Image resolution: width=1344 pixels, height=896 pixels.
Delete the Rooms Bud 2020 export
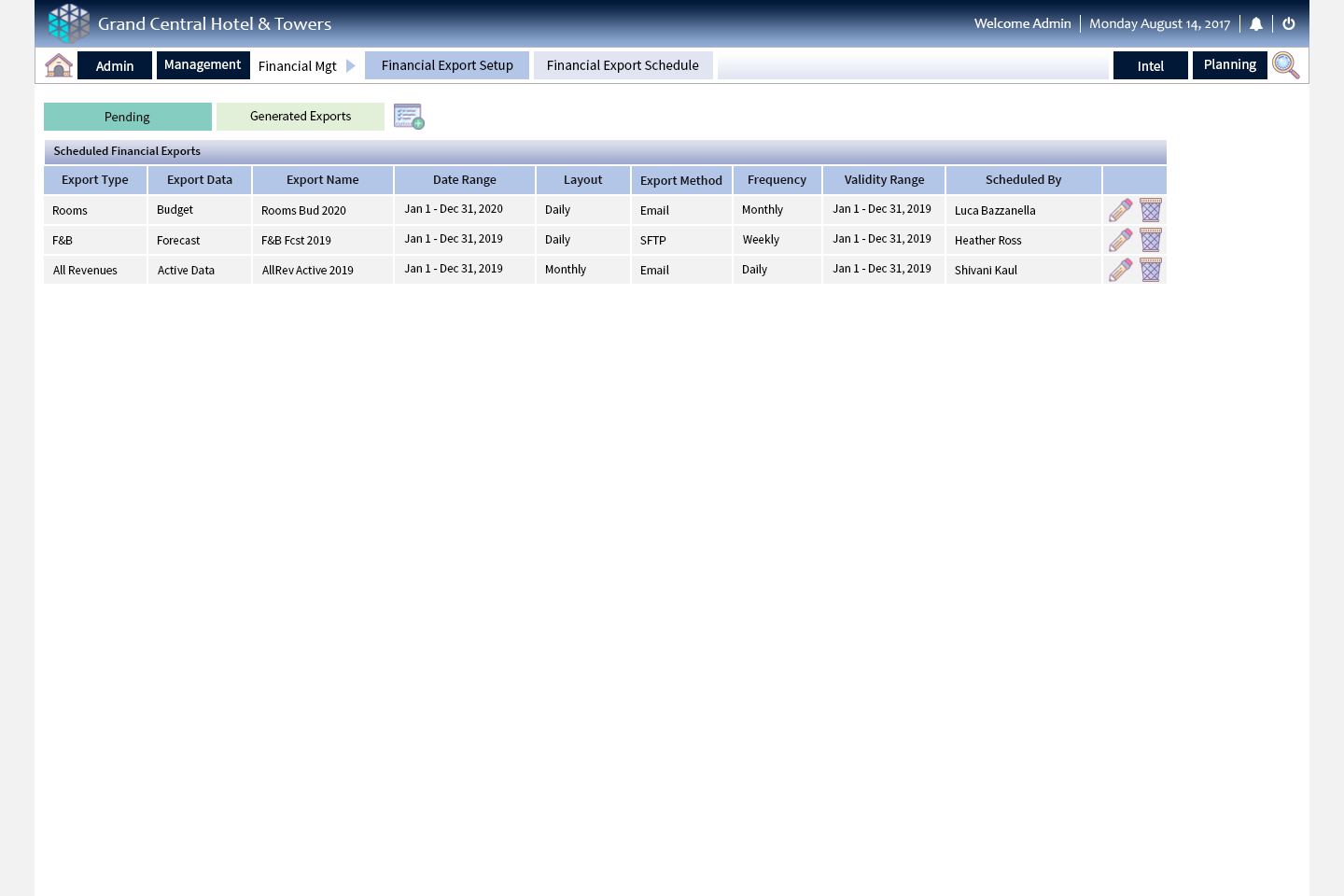(1151, 210)
